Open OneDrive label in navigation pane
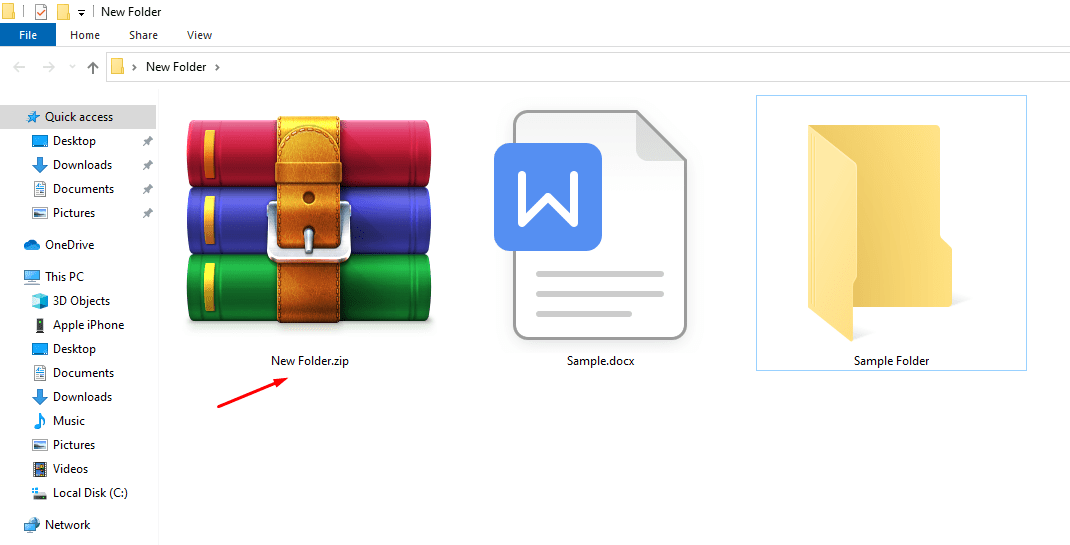 click(70, 245)
